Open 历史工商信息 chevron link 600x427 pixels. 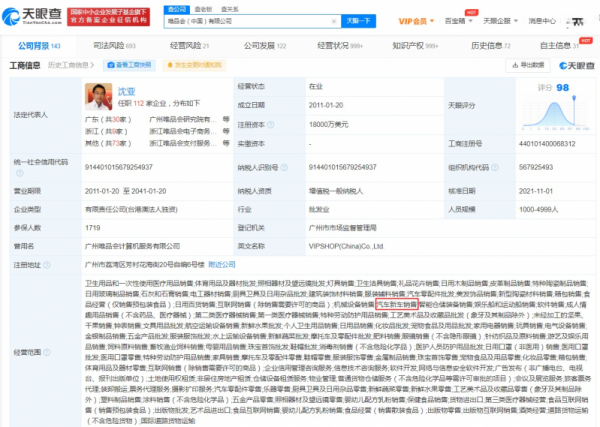(71, 65)
